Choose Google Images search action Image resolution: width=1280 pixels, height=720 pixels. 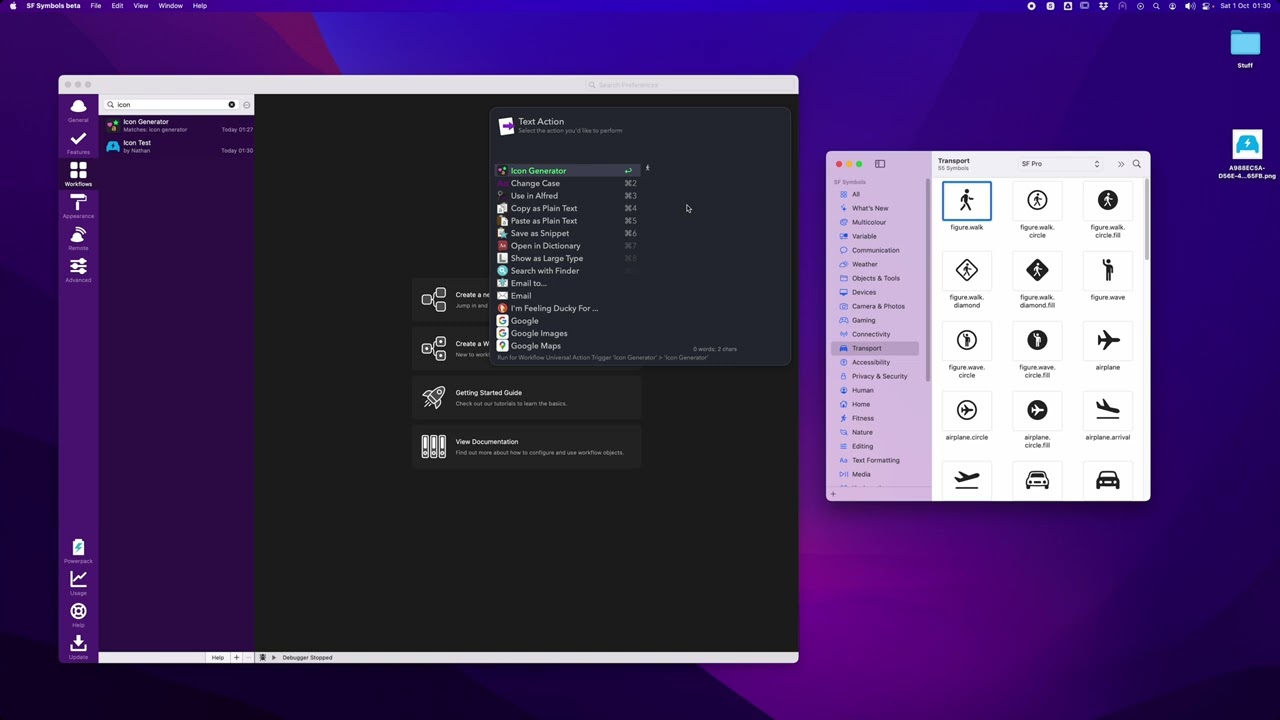coord(566,333)
